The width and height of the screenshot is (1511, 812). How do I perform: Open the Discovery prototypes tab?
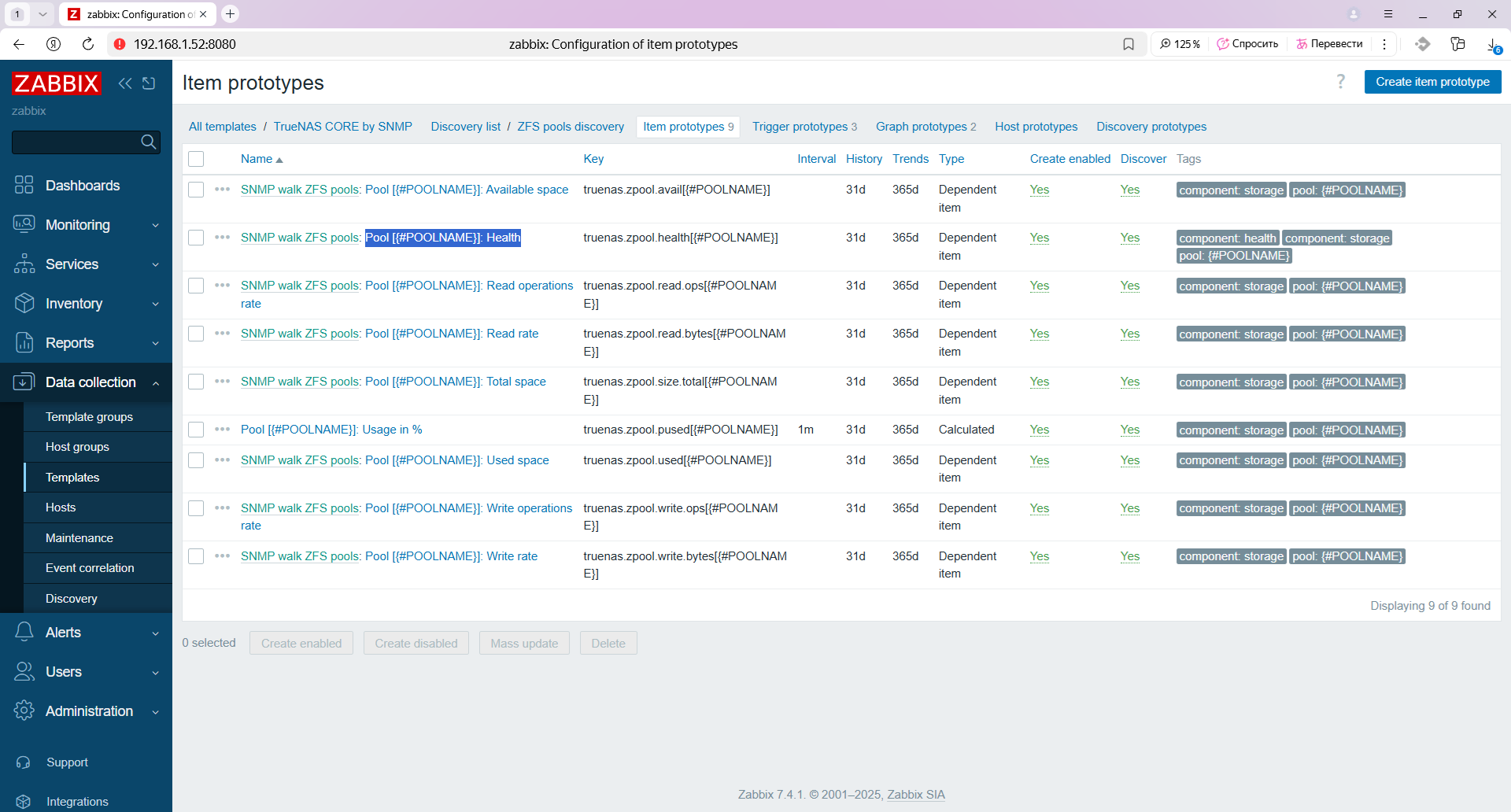pos(1151,127)
